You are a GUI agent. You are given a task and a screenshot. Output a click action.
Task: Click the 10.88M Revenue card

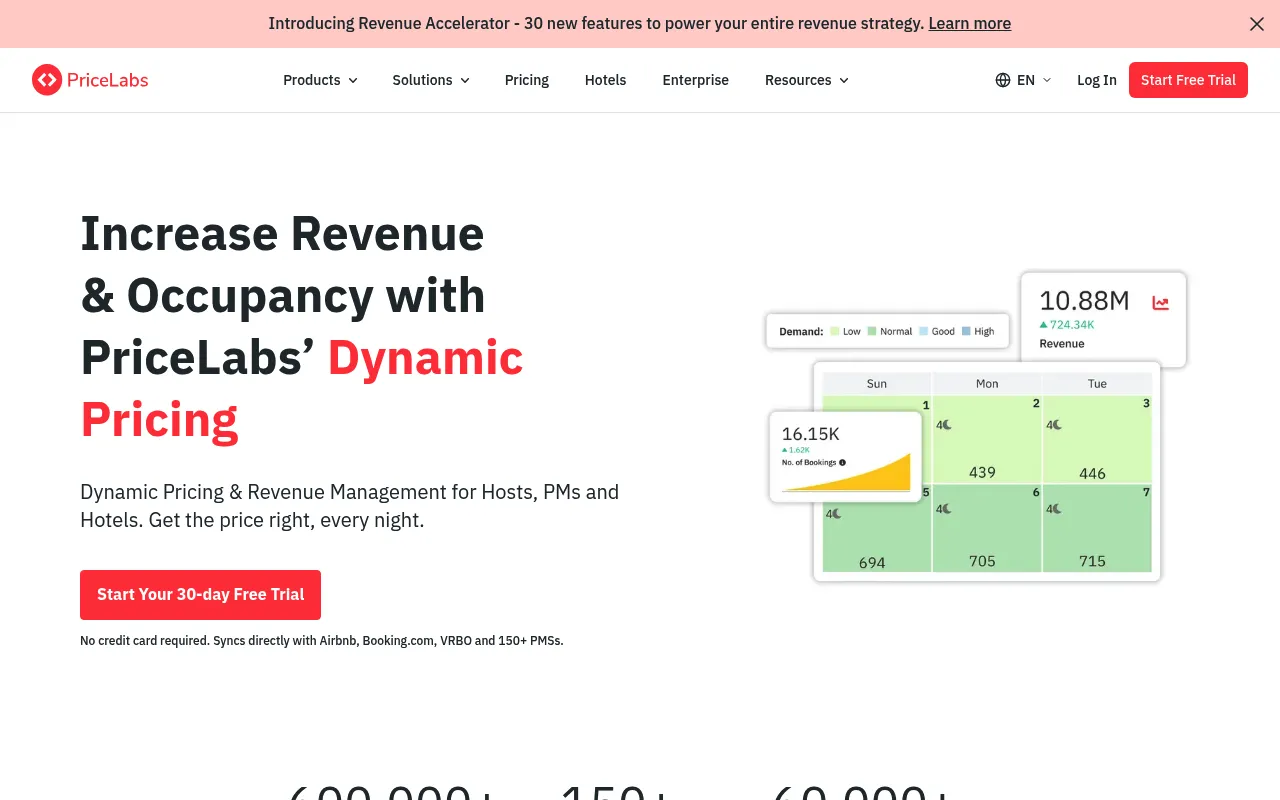(1103, 319)
